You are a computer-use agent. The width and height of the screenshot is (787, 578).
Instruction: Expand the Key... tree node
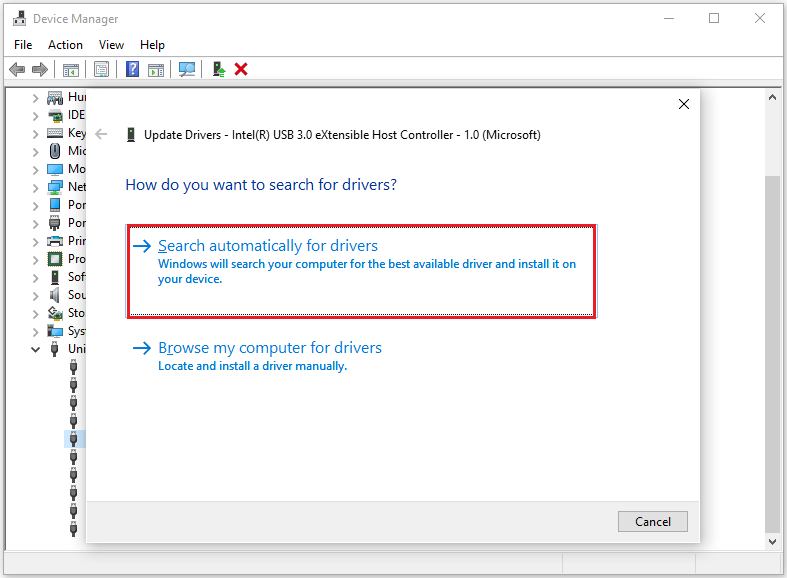coord(35,134)
